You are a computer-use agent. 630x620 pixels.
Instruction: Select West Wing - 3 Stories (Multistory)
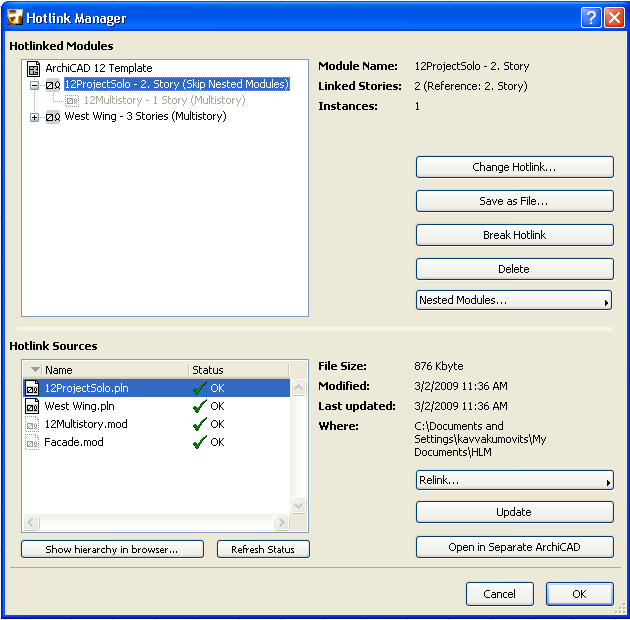pos(145,117)
